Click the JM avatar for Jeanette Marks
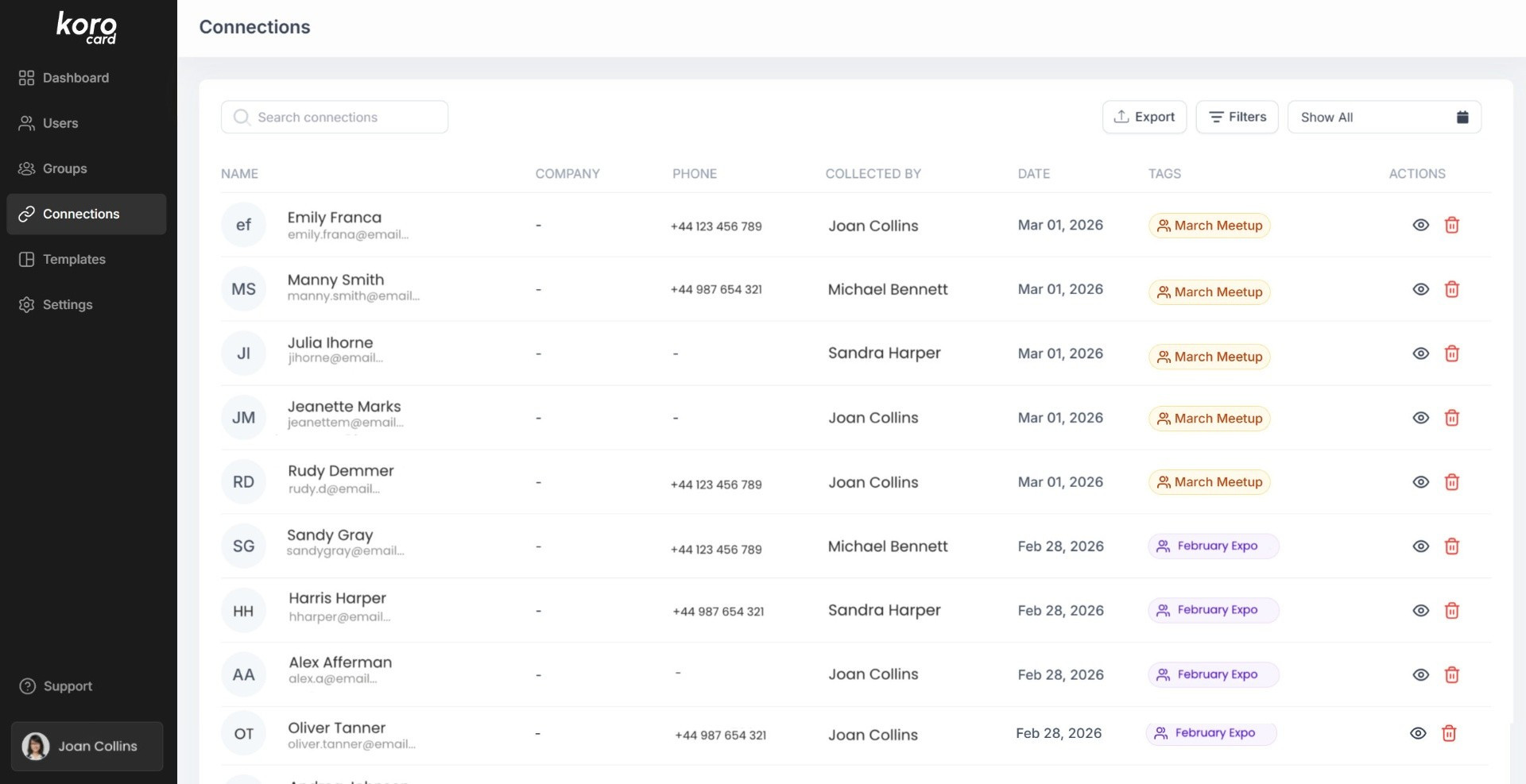 (x=243, y=418)
